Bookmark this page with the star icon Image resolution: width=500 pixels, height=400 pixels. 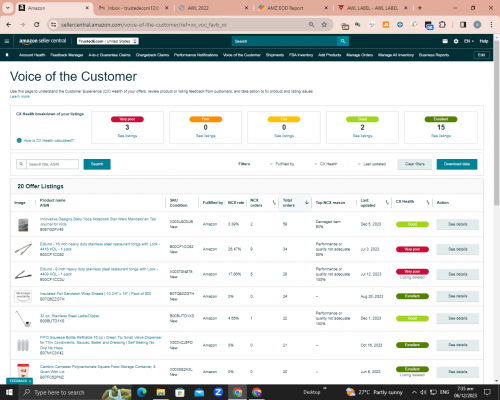pos(324,25)
